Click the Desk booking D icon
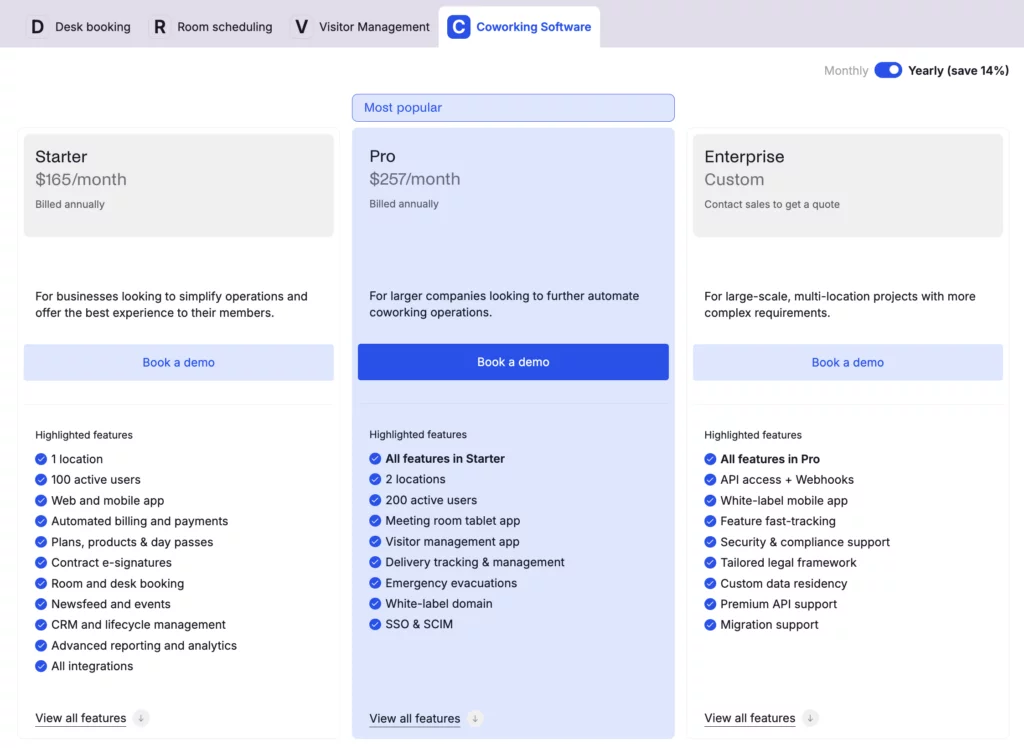 pos(38,27)
